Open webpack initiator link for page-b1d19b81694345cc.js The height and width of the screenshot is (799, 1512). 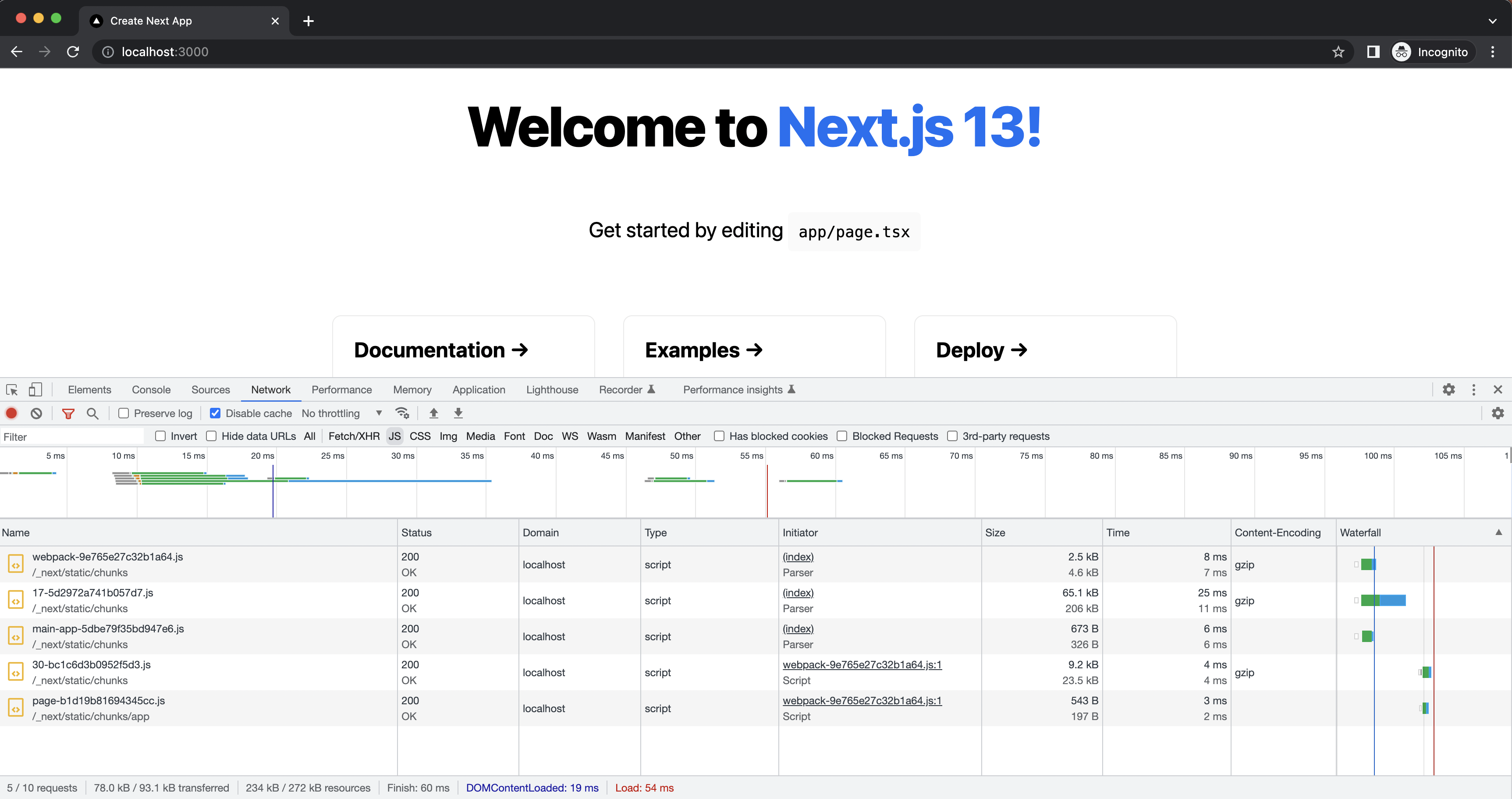862,700
